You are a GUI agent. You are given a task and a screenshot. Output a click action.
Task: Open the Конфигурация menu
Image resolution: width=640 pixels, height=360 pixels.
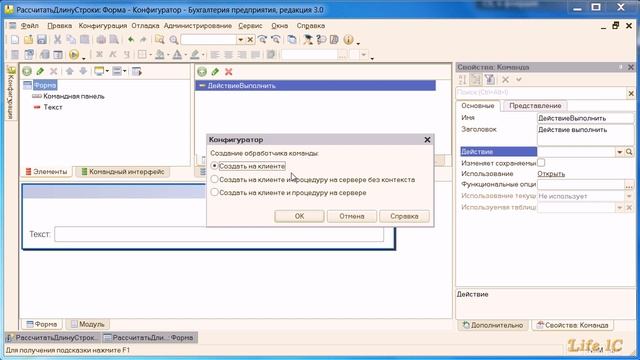103,26
